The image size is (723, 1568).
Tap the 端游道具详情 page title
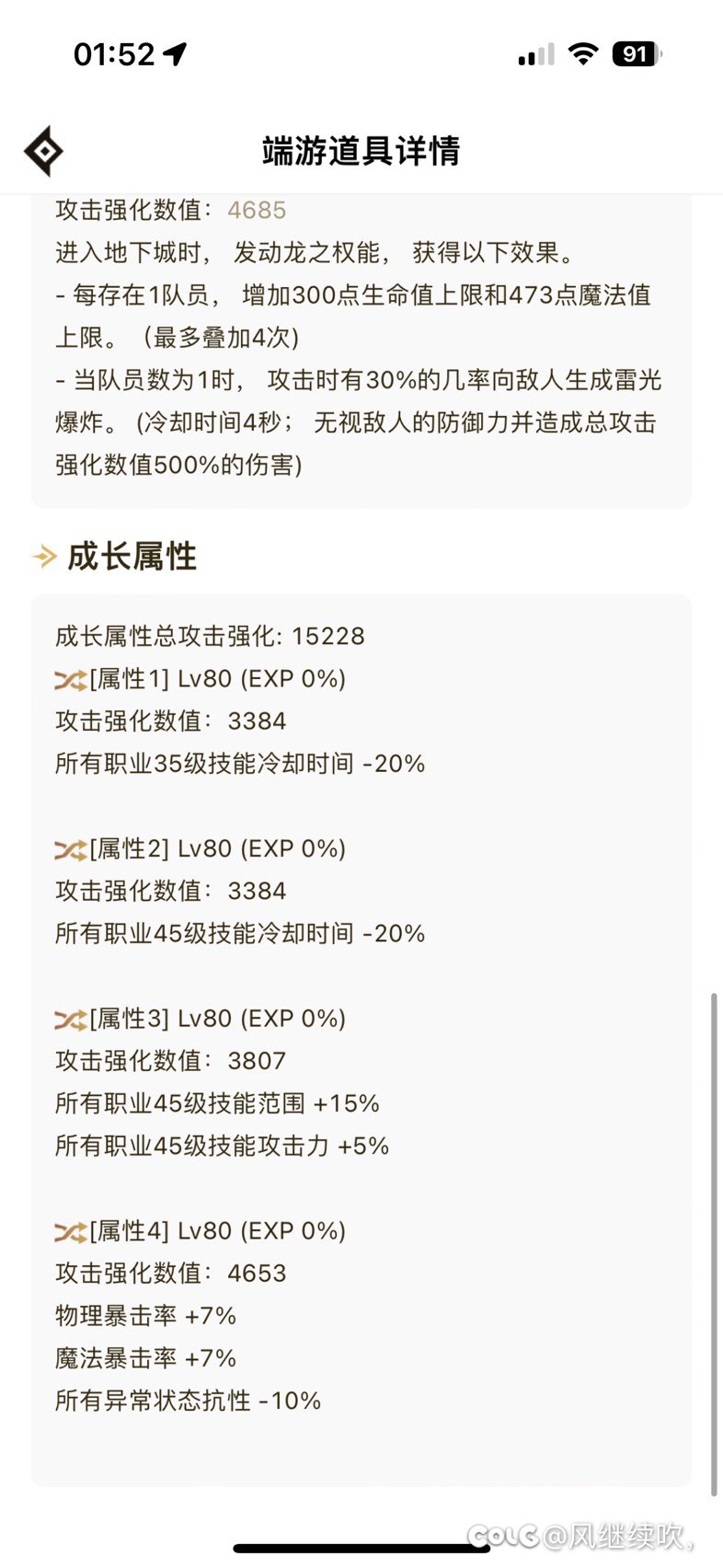(361, 151)
